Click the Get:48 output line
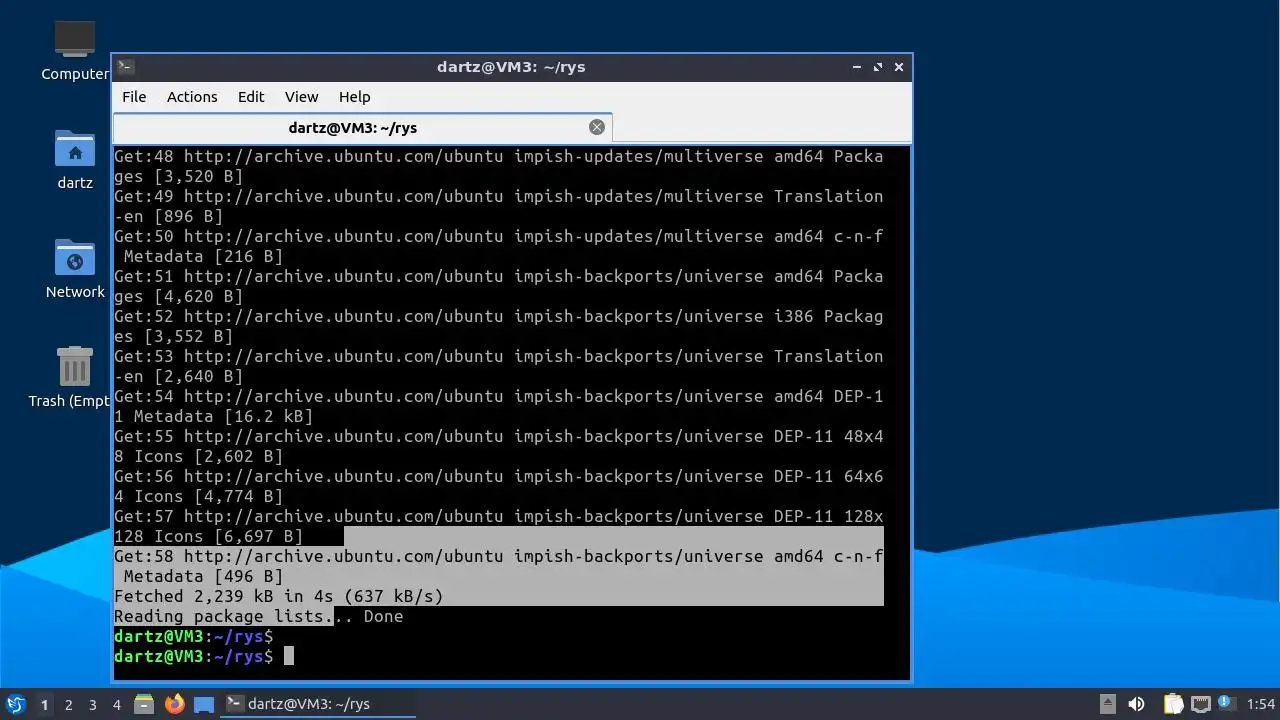The height and width of the screenshot is (720, 1280). pos(498,166)
